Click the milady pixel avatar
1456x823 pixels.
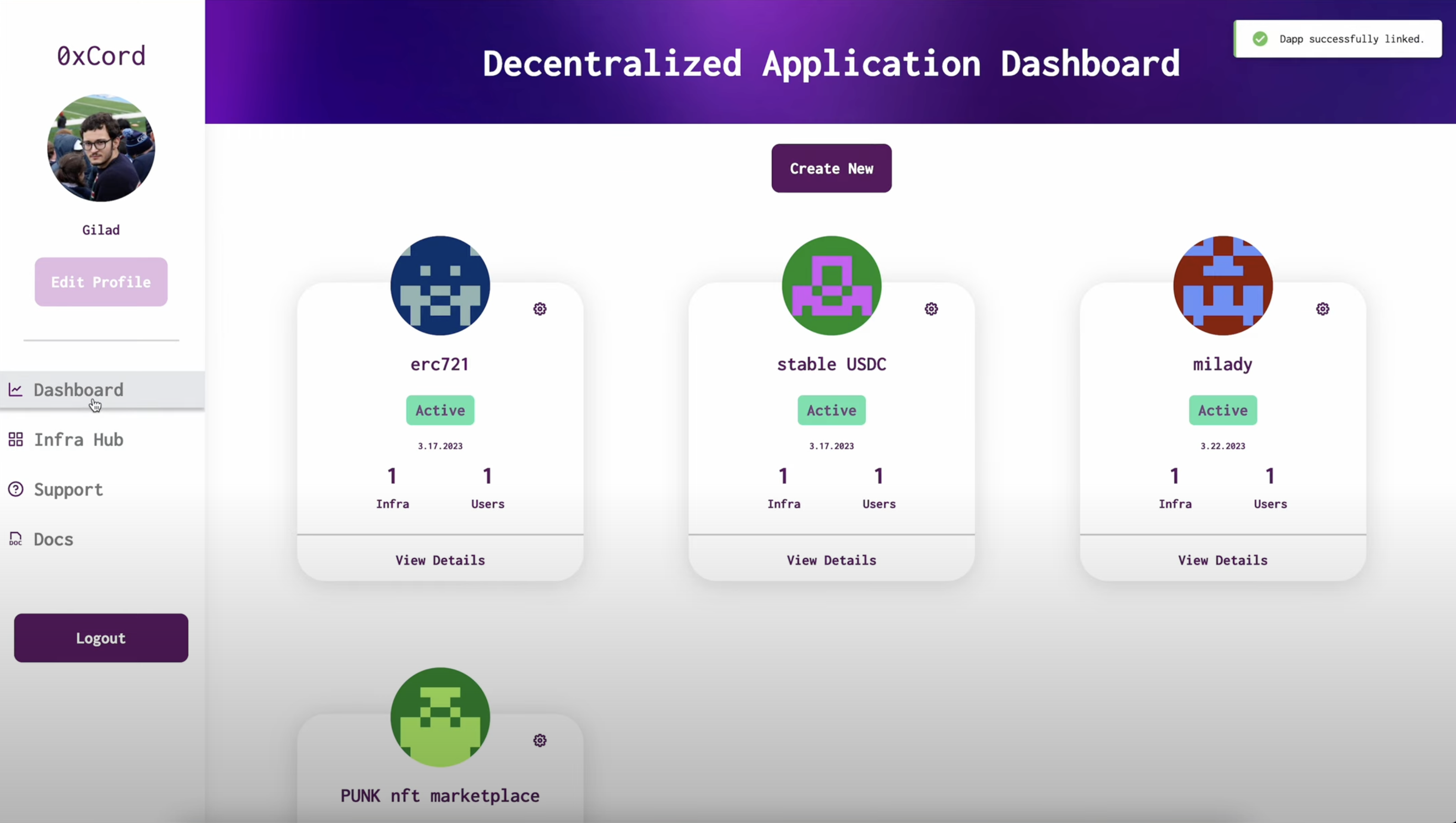pyautogui.click(x=1222, y=285)
